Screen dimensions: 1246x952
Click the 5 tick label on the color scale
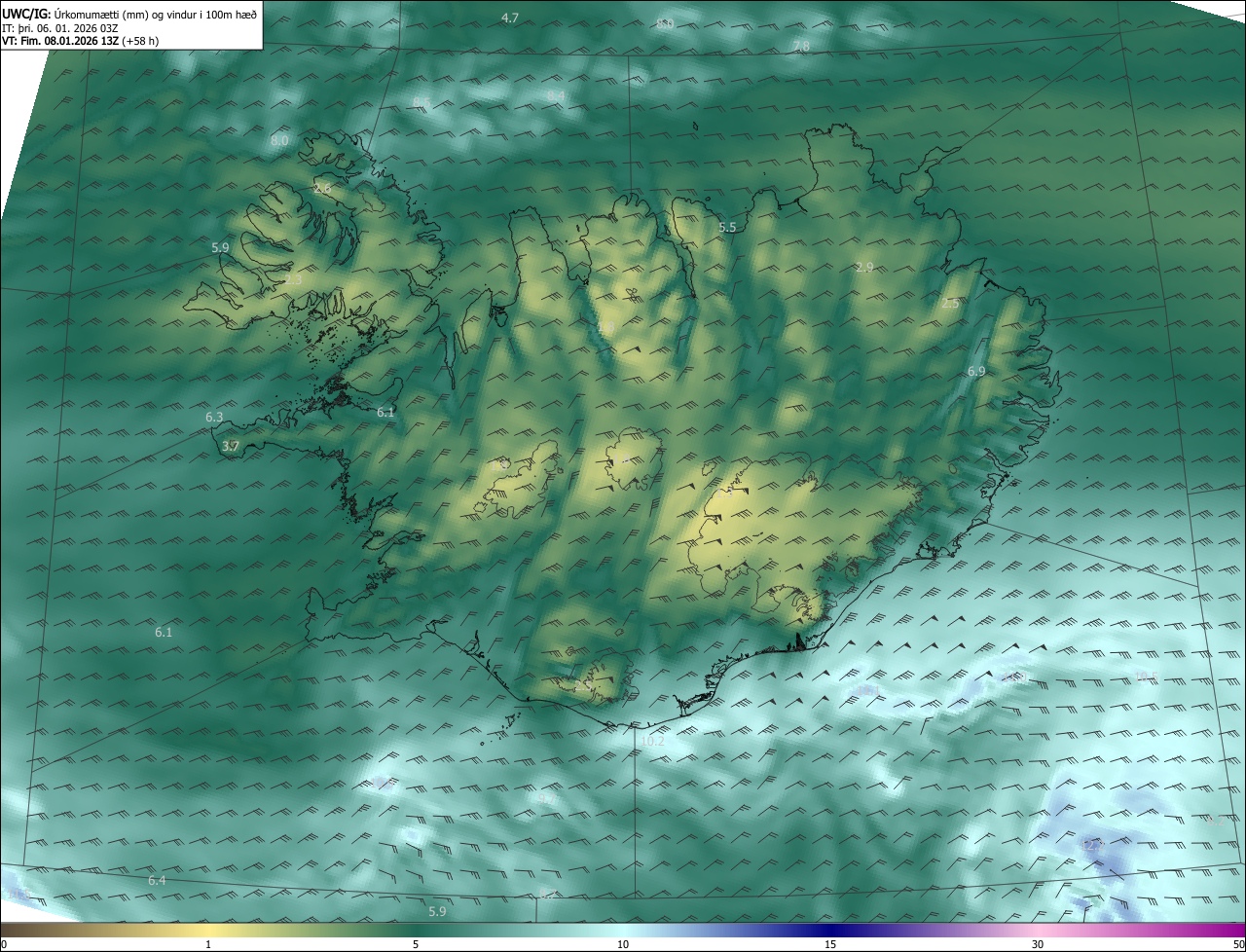(x=416, y=944)
